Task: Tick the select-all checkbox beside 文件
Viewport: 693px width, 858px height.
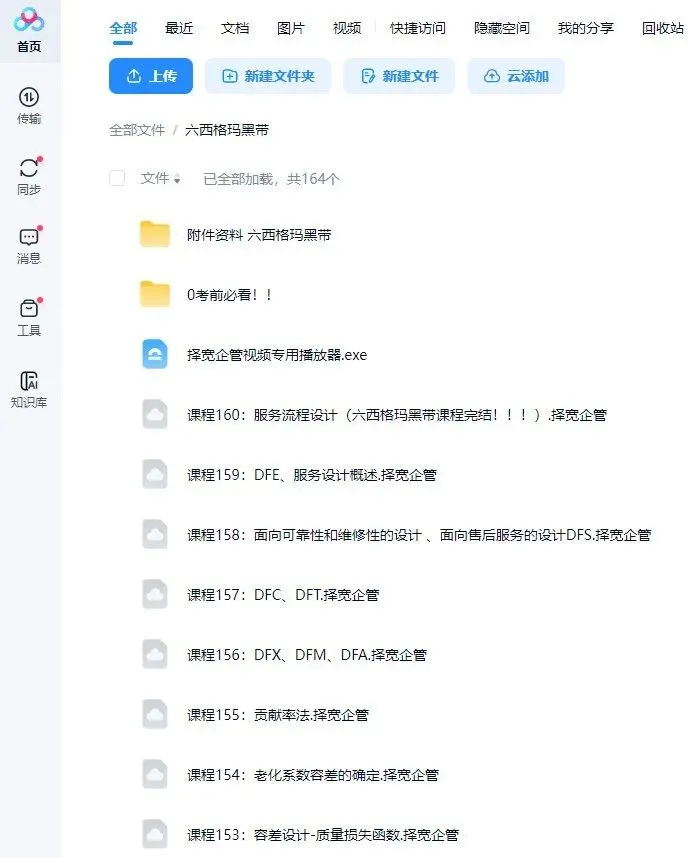Action: click(x=117, y=178)
